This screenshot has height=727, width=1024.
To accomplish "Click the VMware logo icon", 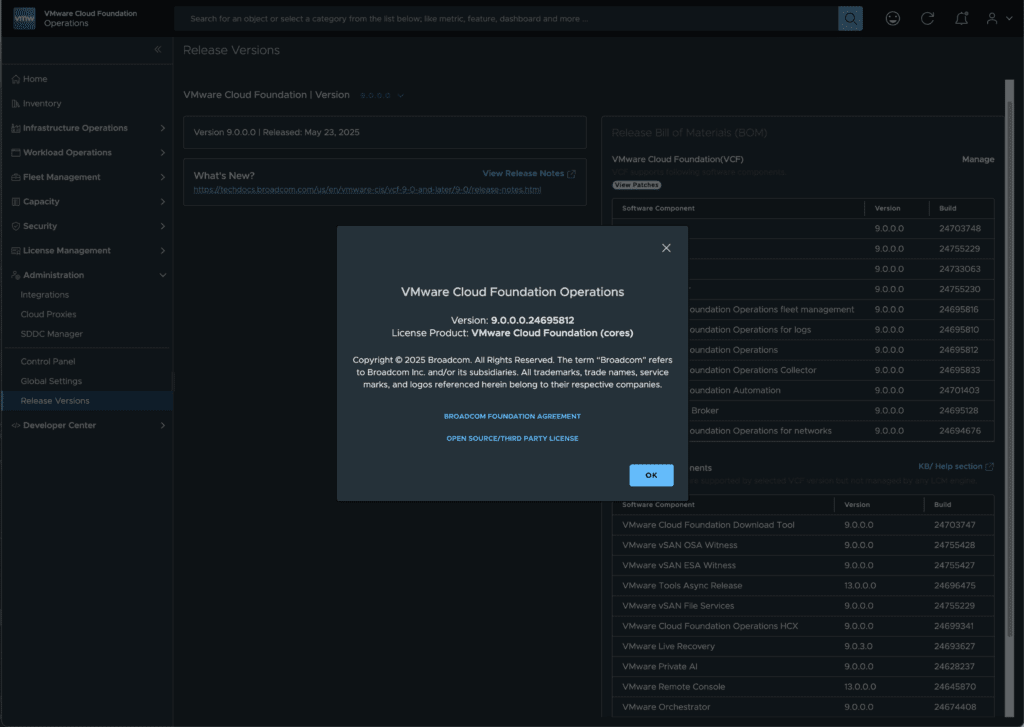I will click(24, 18).
